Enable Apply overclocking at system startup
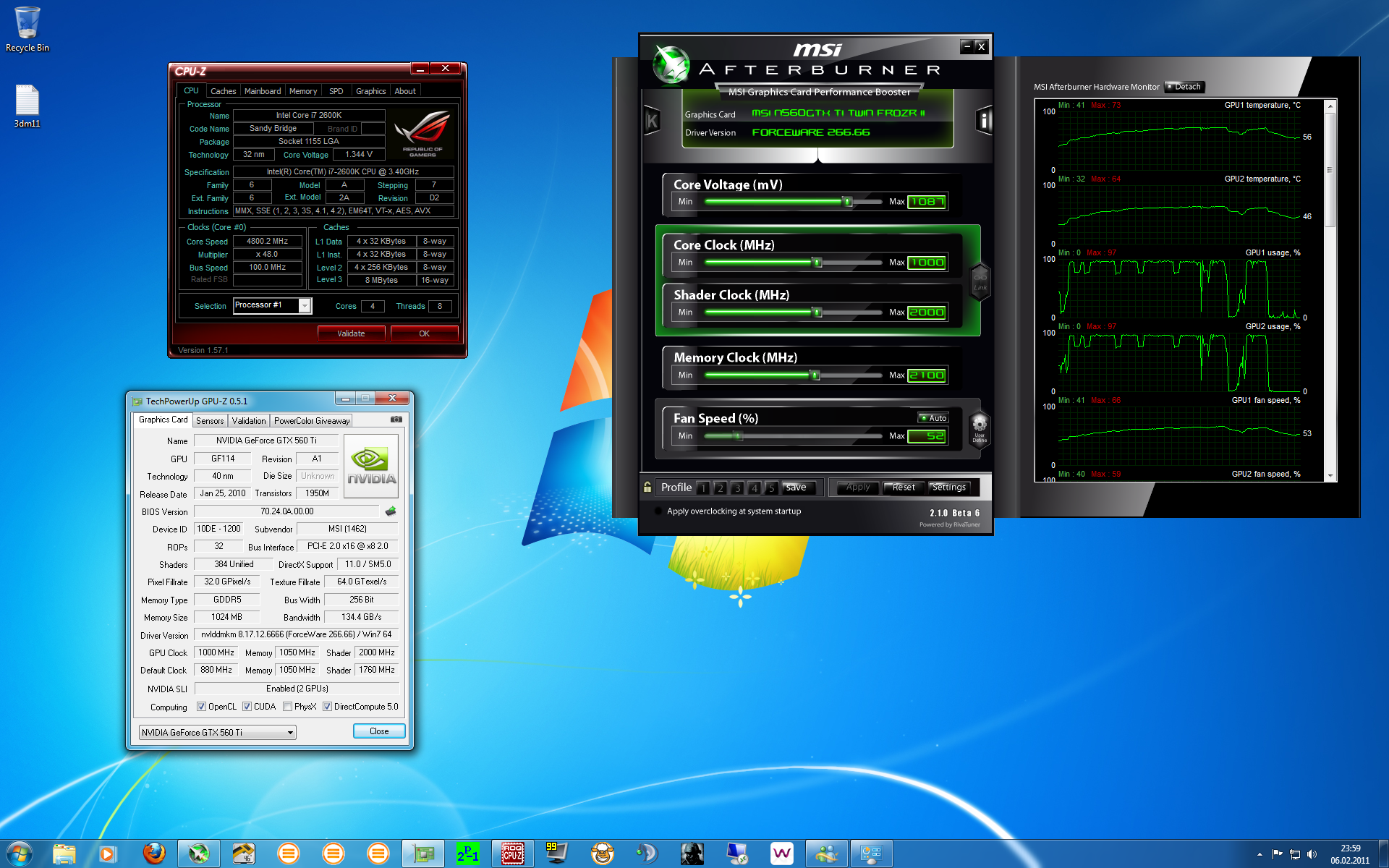The height and width of the screenshot is (868, 1389). click(658, 511)
